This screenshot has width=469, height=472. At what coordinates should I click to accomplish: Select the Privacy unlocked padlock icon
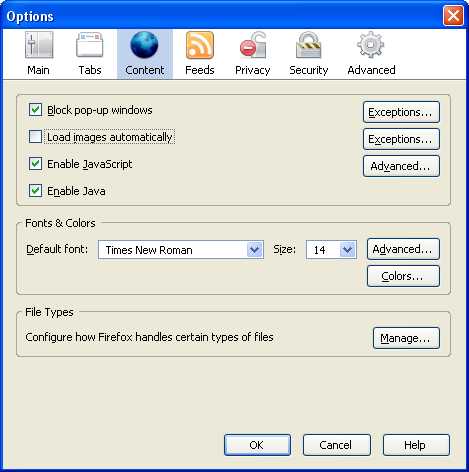(253, 45)
